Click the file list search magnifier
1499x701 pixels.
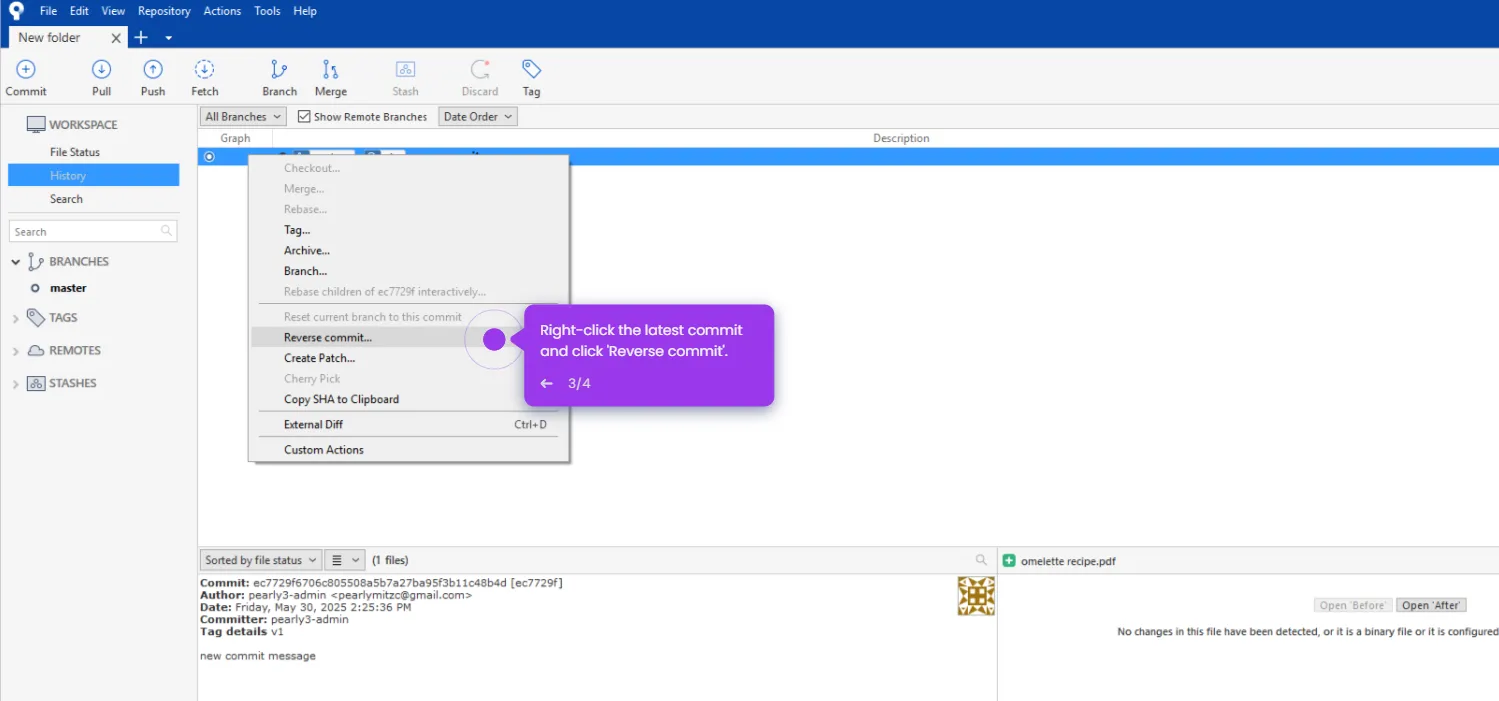pyautogui.click(x=981, y=560)
